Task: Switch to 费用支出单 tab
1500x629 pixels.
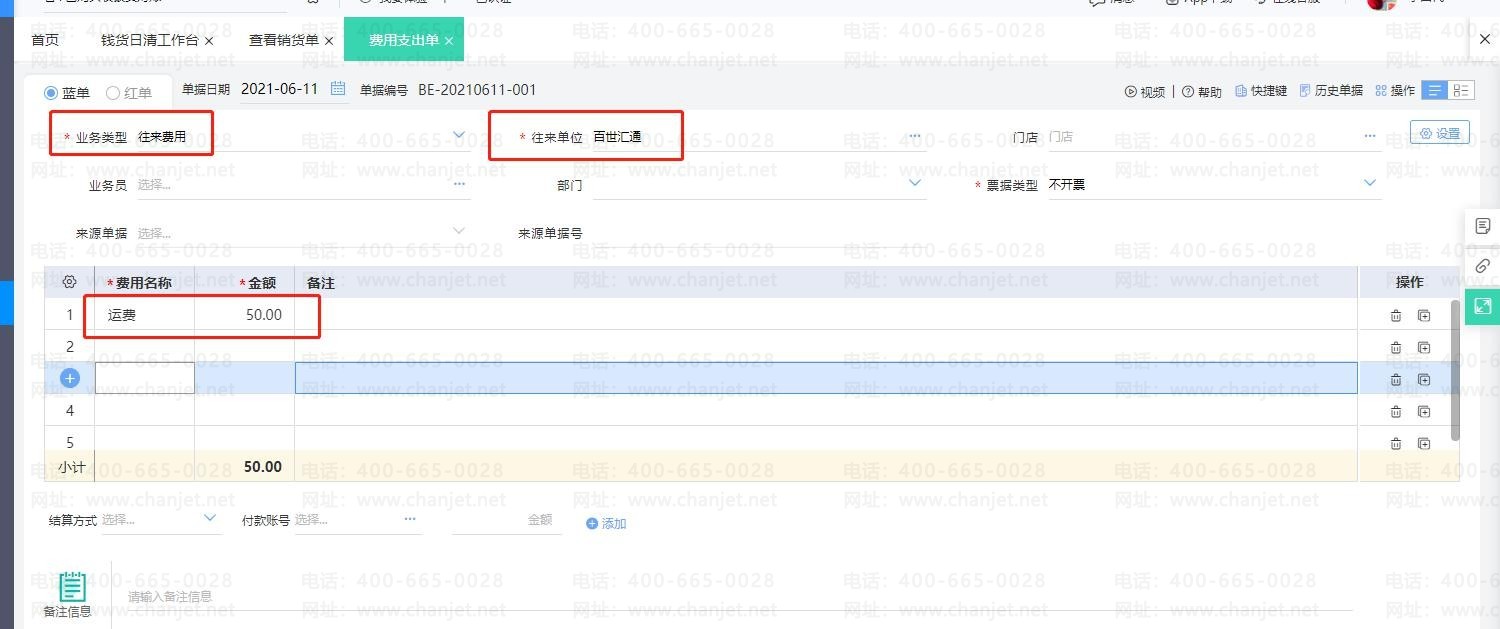Action: (x=403, y=40)
